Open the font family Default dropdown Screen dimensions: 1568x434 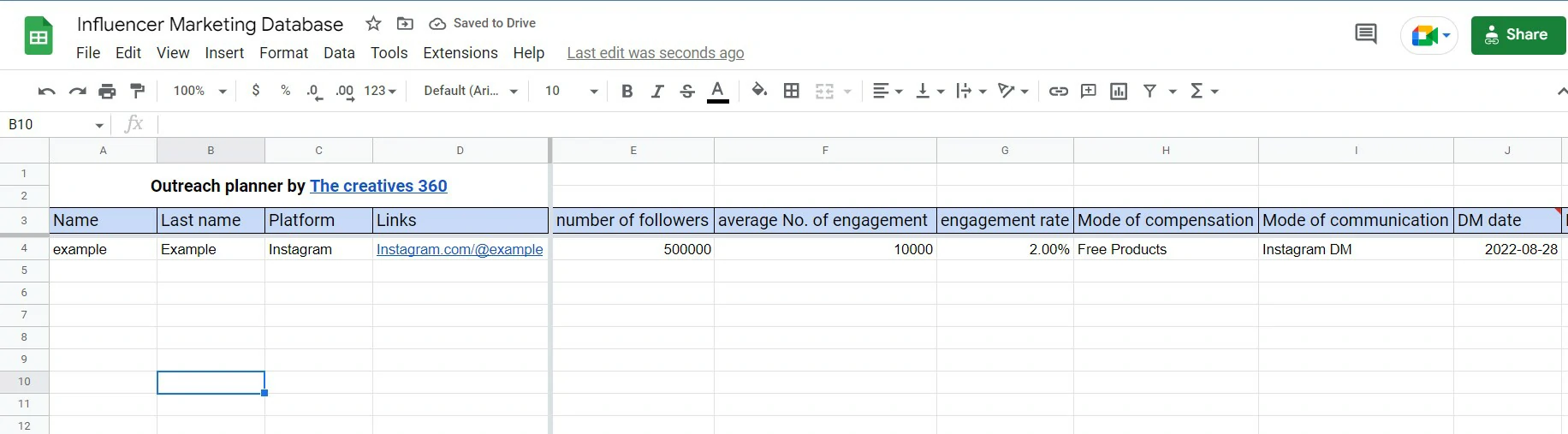(x=471, y=91)
